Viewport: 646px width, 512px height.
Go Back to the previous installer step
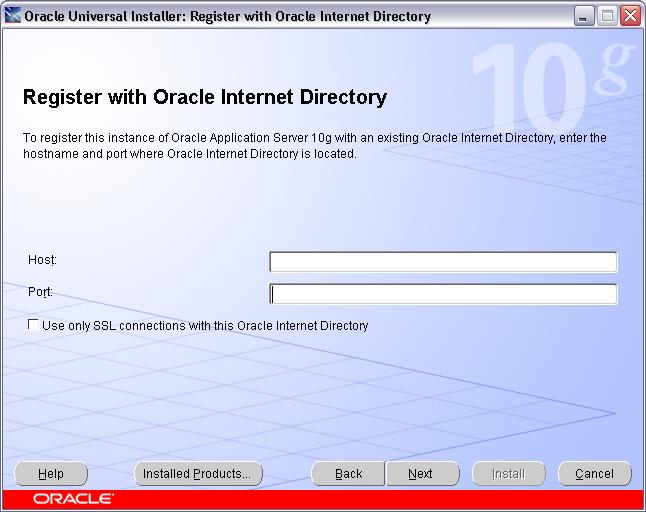(x=348, y=473)
